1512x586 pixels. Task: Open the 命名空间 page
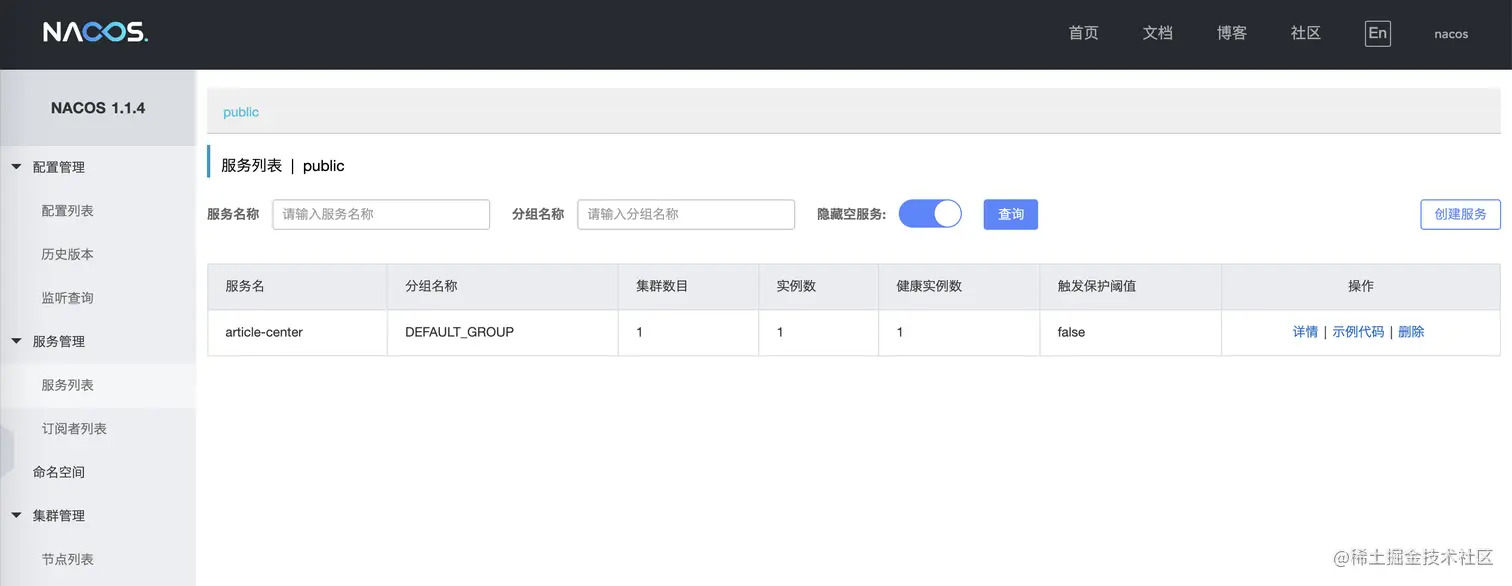pos(58,472)
